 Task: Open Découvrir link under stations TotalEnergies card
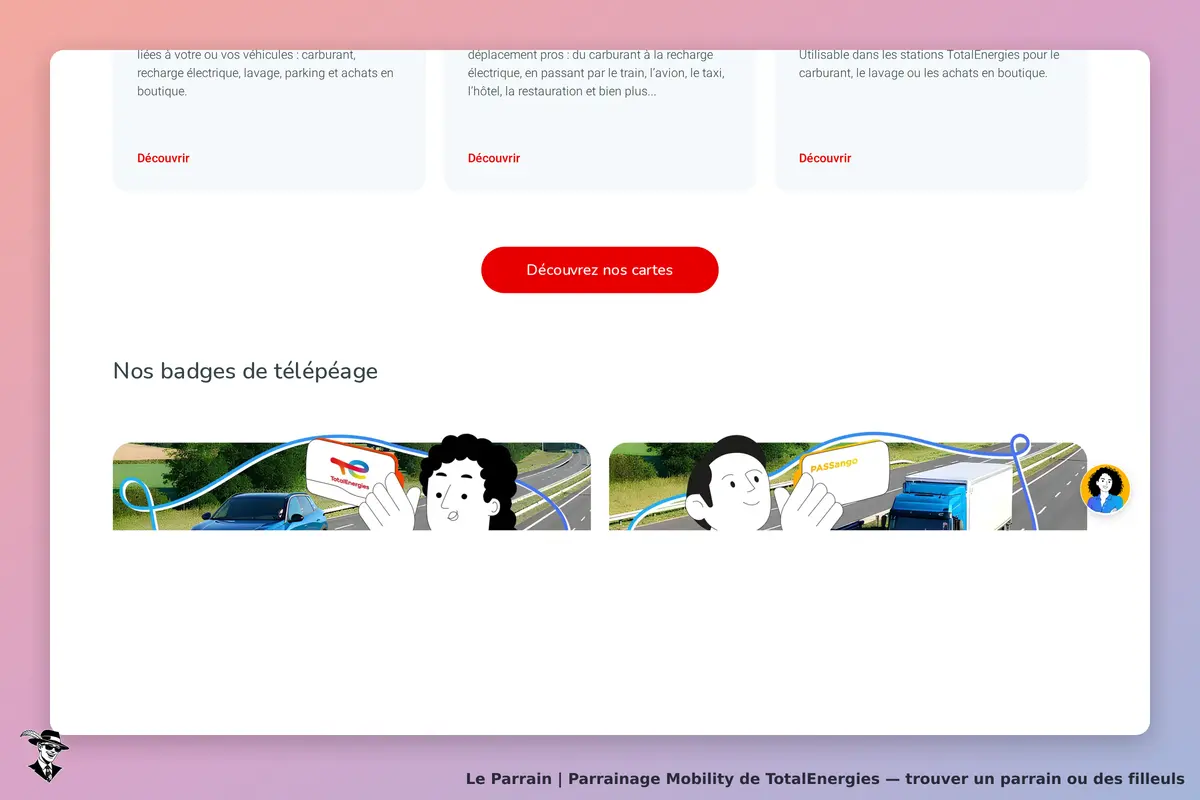coord(825,158)
